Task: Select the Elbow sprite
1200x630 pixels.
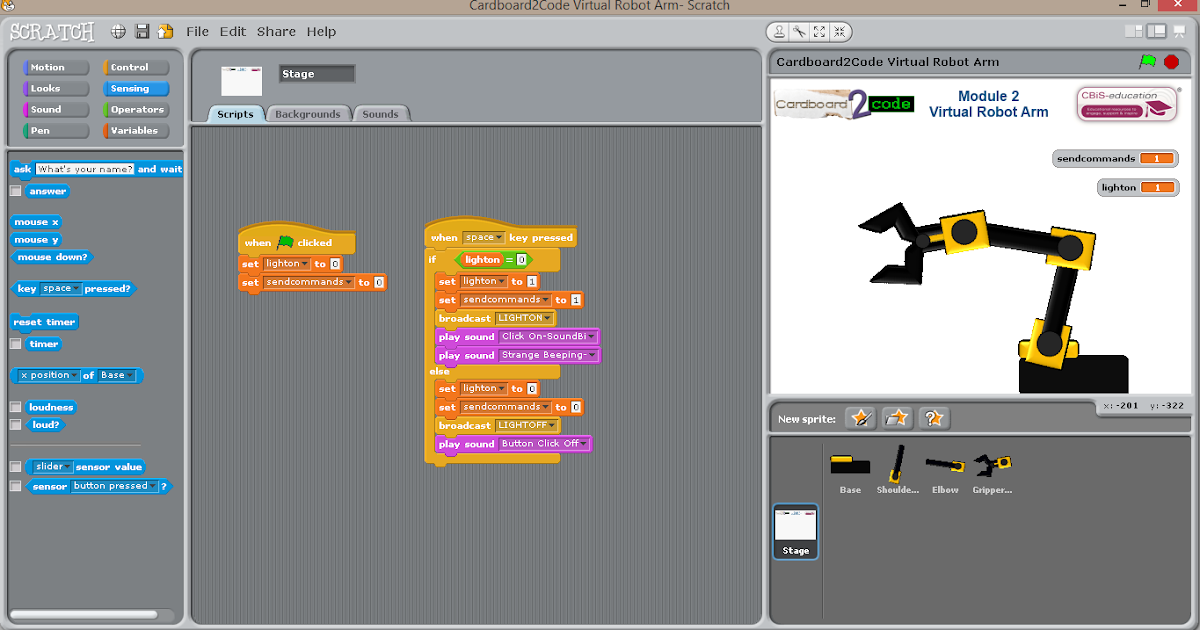Action: 945,470
